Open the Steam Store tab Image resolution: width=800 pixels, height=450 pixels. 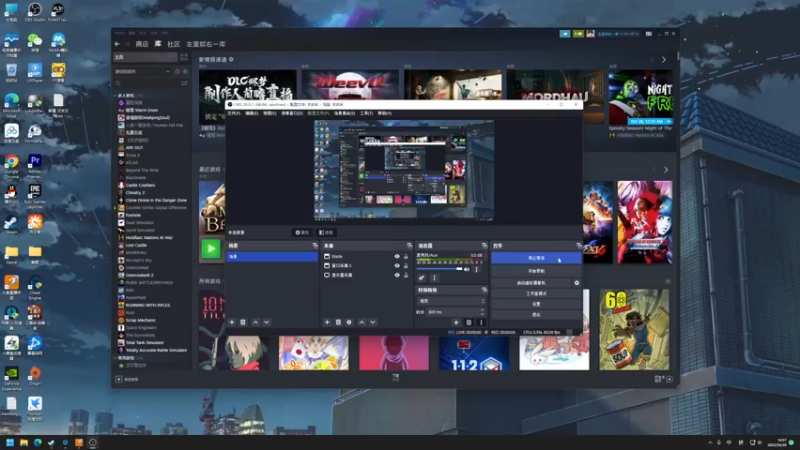tap(142, 44)
